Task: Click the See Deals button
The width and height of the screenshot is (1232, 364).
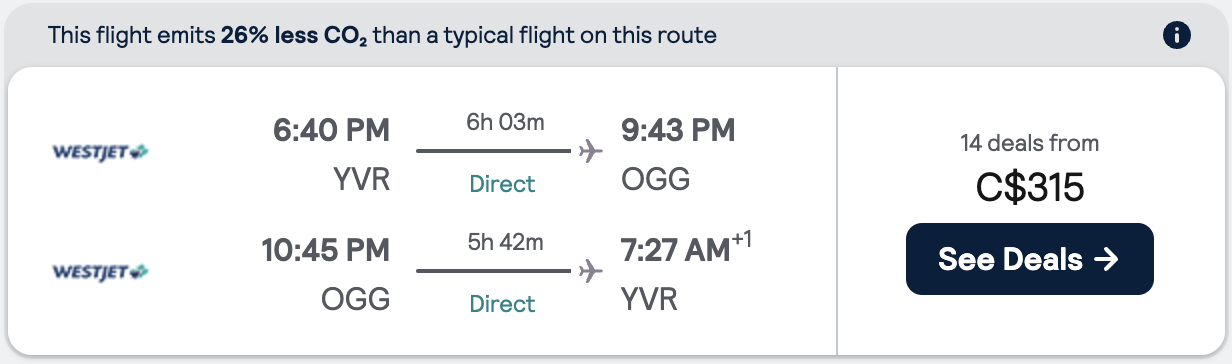Action: (1030, 259)
